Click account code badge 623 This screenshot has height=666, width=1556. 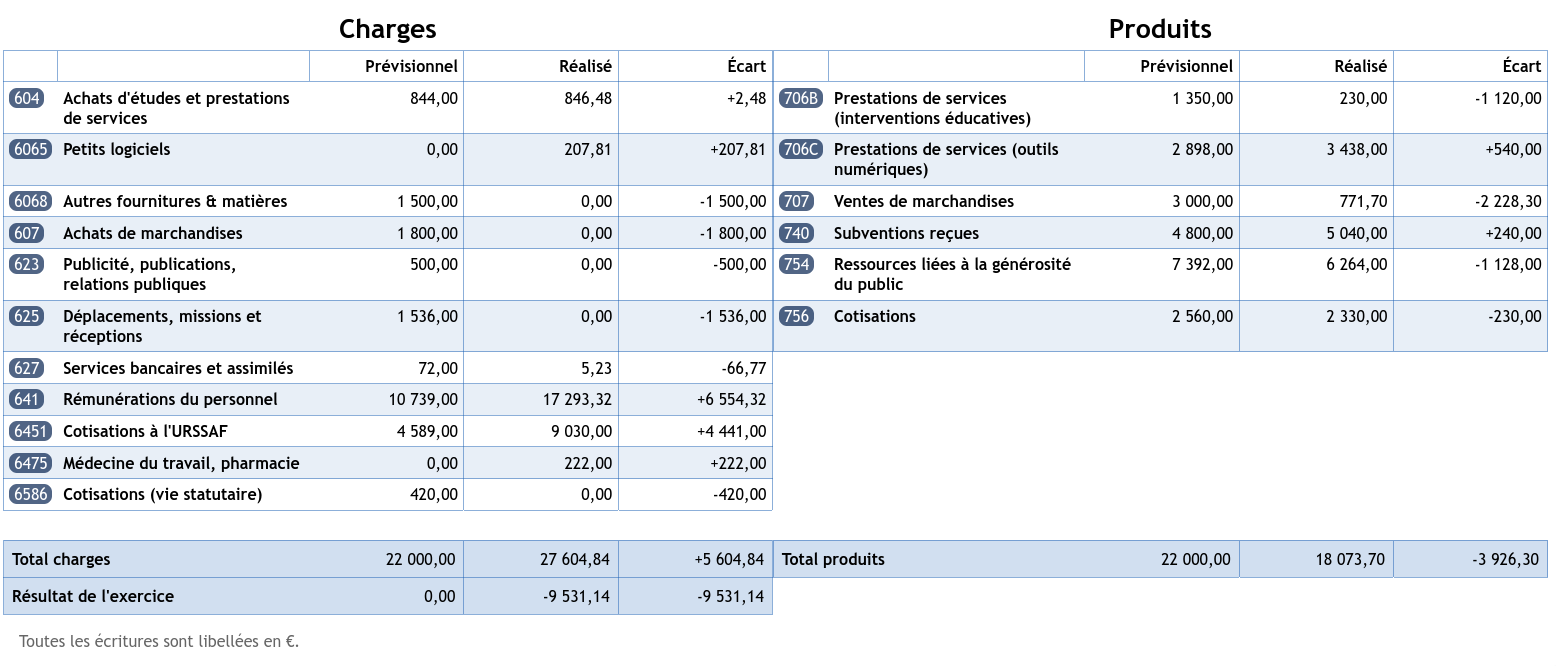(x=26, y=264)
